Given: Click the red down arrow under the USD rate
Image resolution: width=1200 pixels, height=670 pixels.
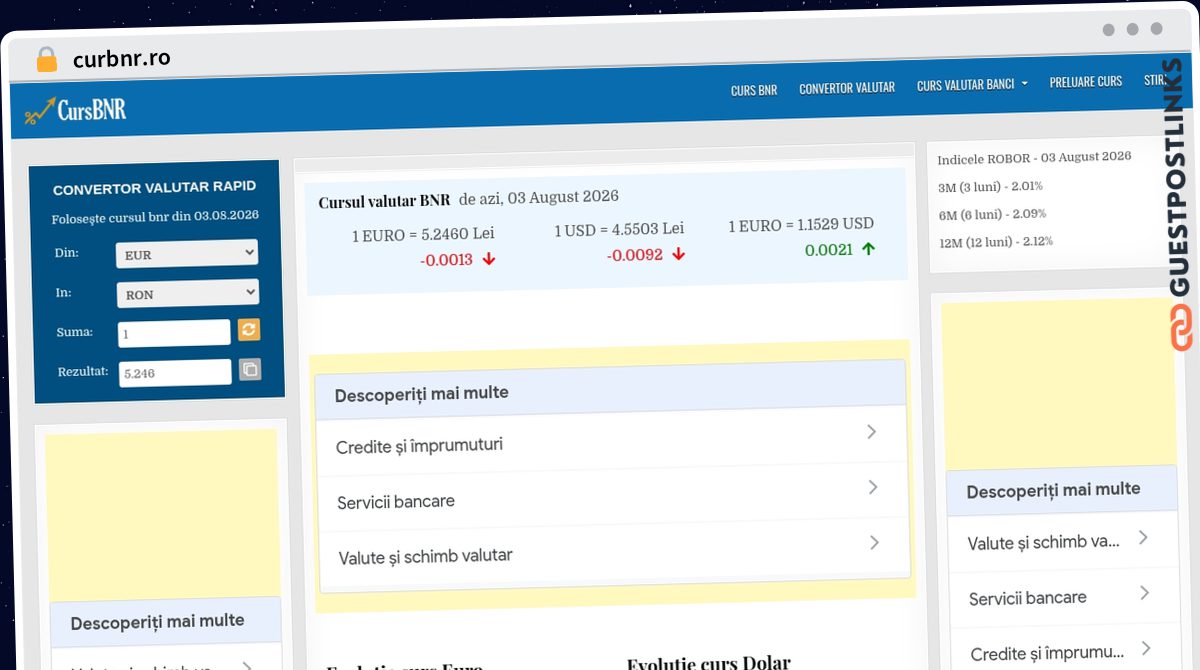Looking at the screenshot, I should 678,254.
